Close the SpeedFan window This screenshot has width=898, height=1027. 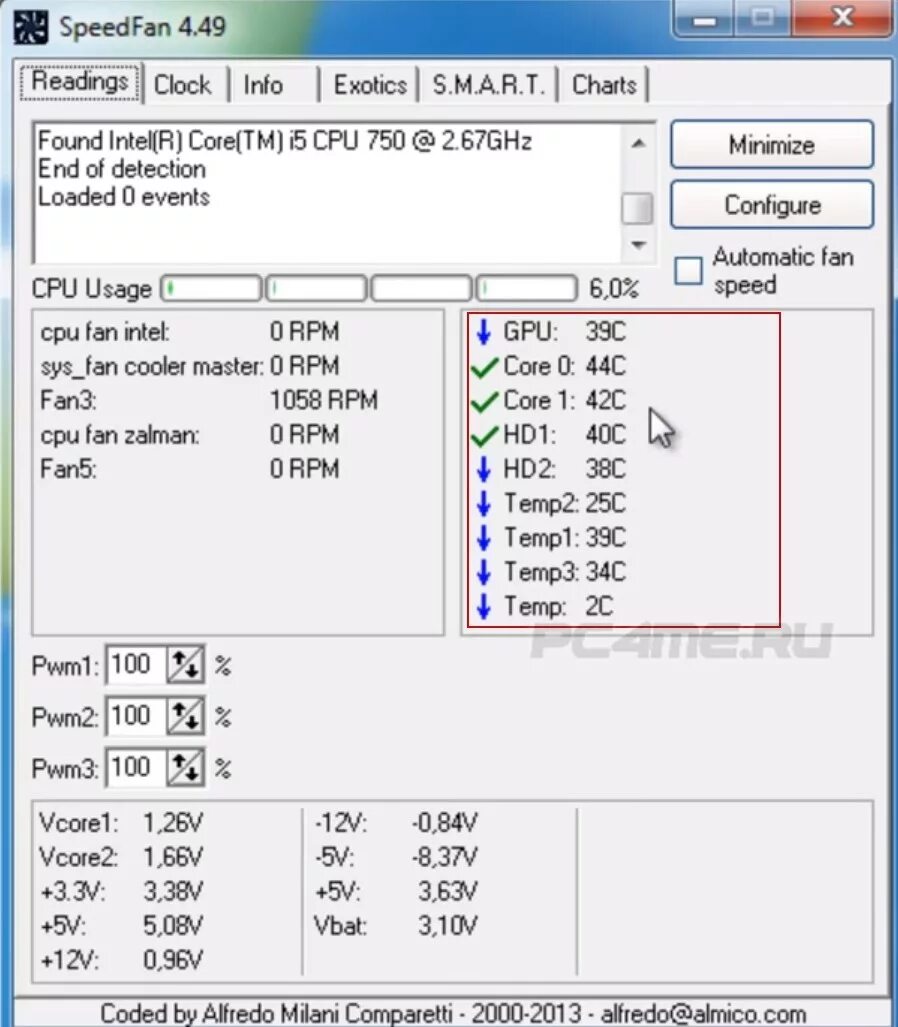842,18
